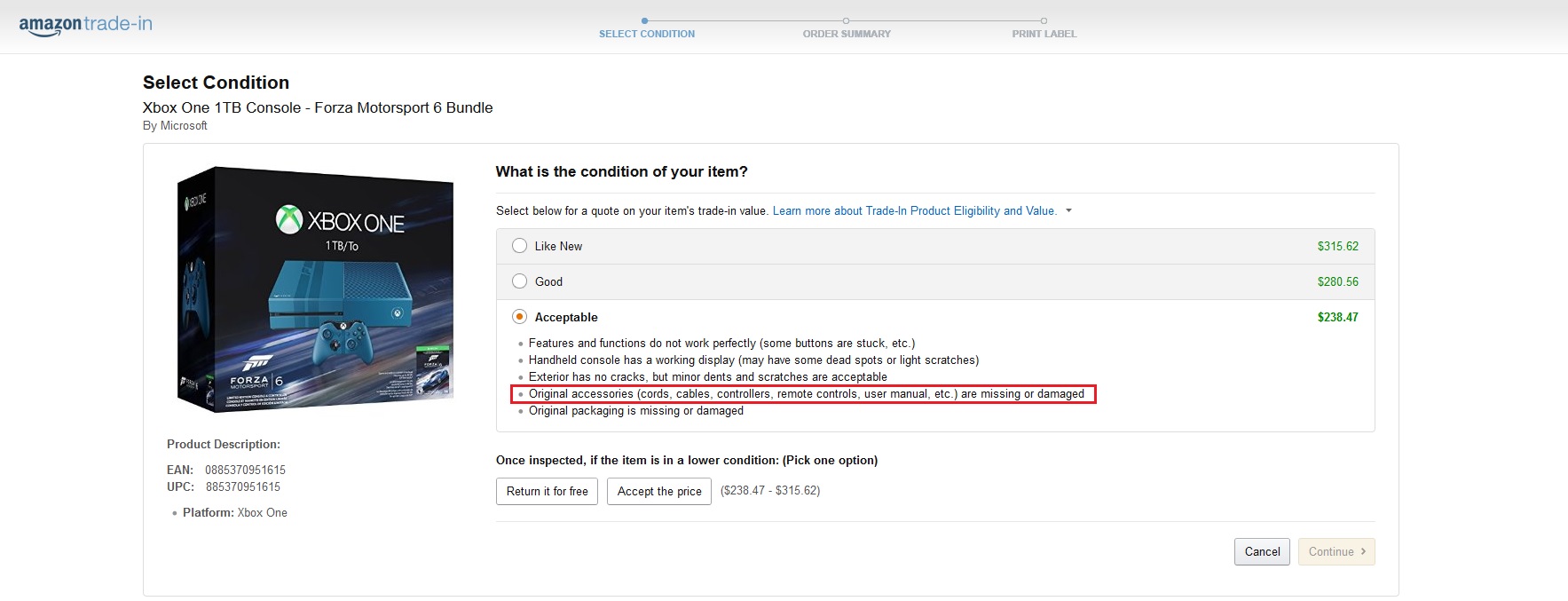
Task: Select the Like New condition radio button
Action: (x=520, y=246)
